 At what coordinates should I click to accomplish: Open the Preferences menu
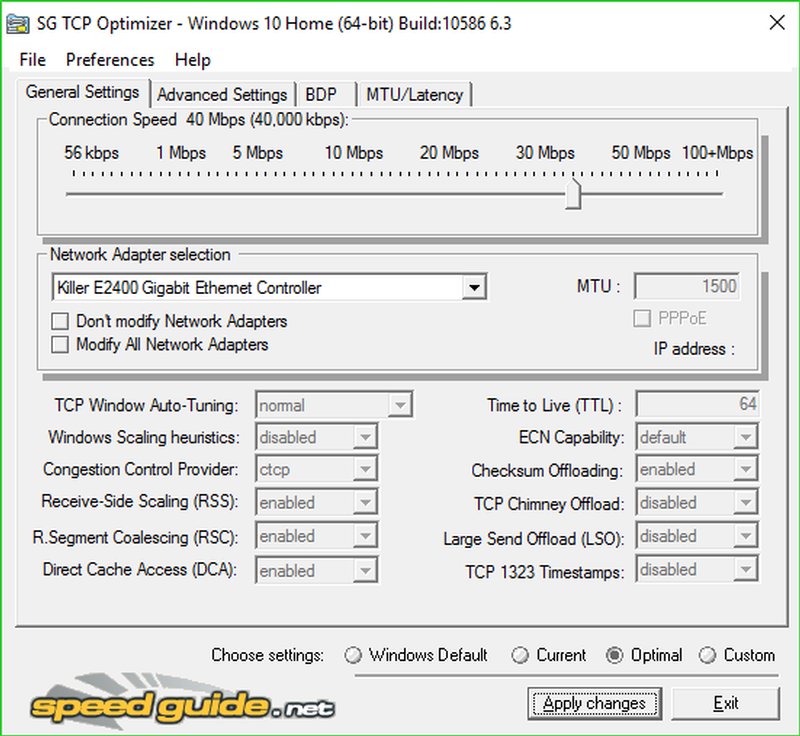click(x=110, y=60)
